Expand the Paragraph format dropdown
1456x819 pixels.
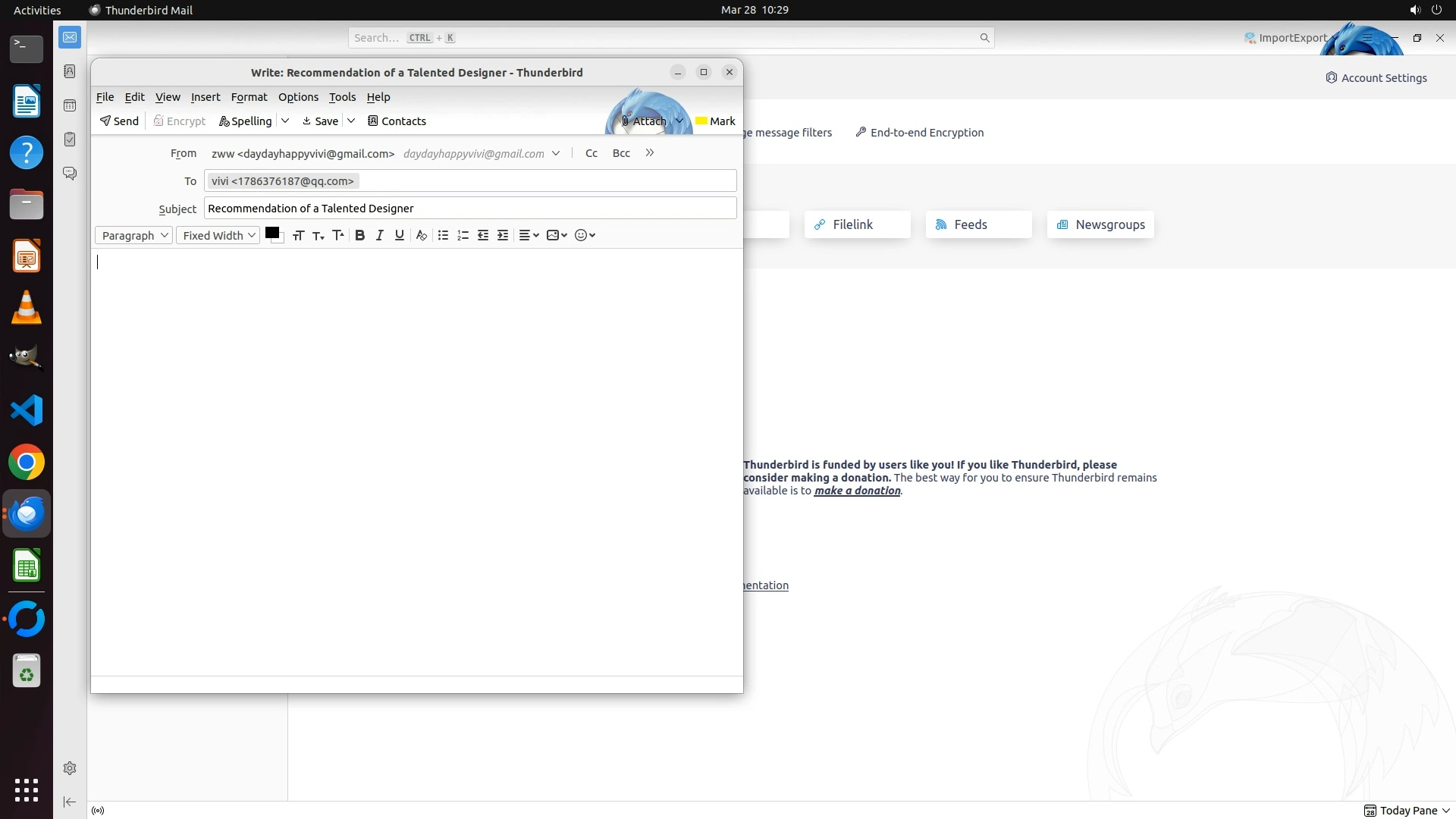tap(134, 235)
